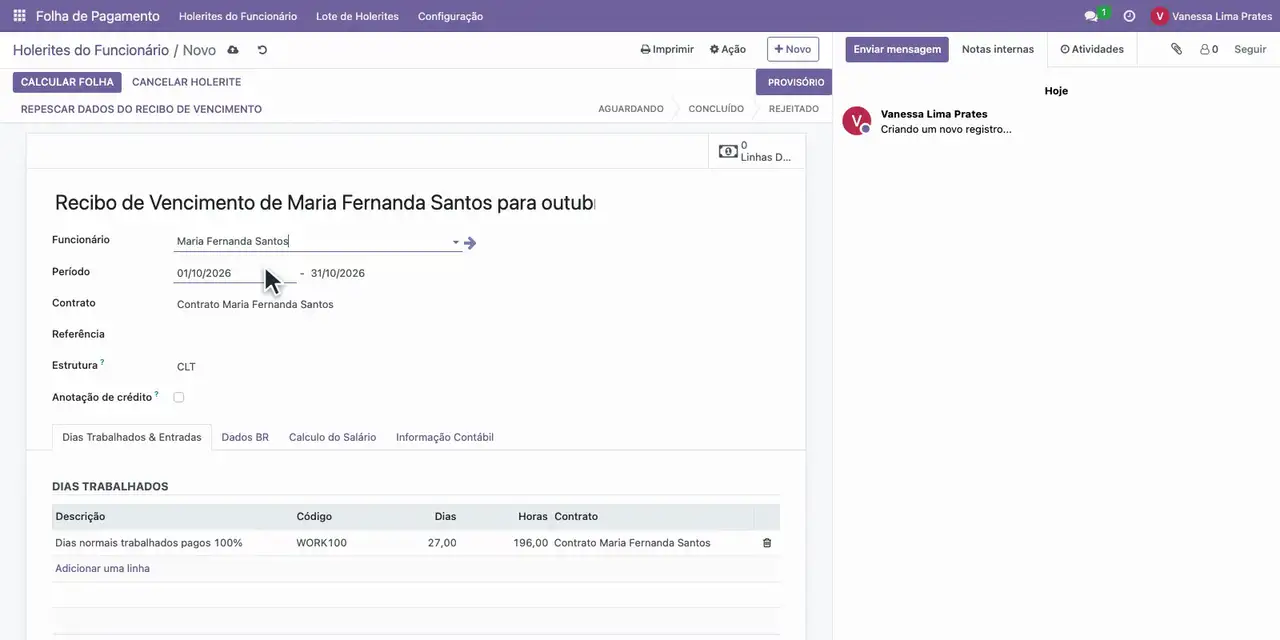Click the Seguir button
The image size is (1280, 640).
click(1250, 49)
